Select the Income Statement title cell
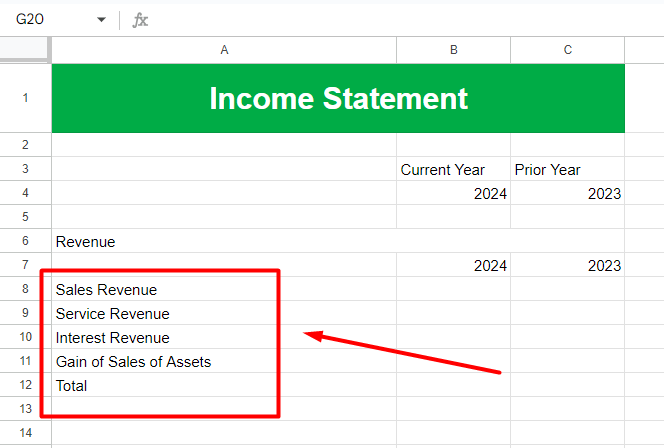 [338, 98]
